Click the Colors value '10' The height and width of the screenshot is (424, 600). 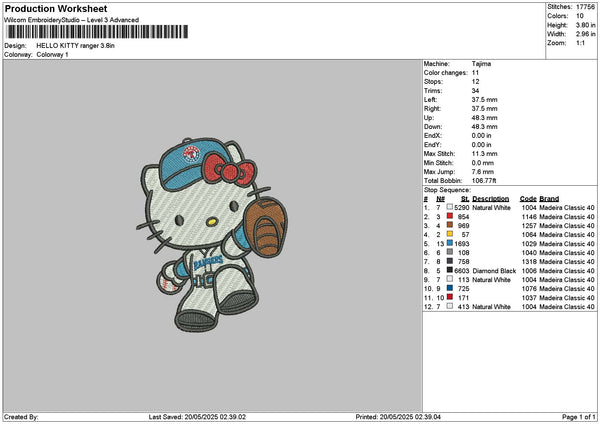[580, 16]
